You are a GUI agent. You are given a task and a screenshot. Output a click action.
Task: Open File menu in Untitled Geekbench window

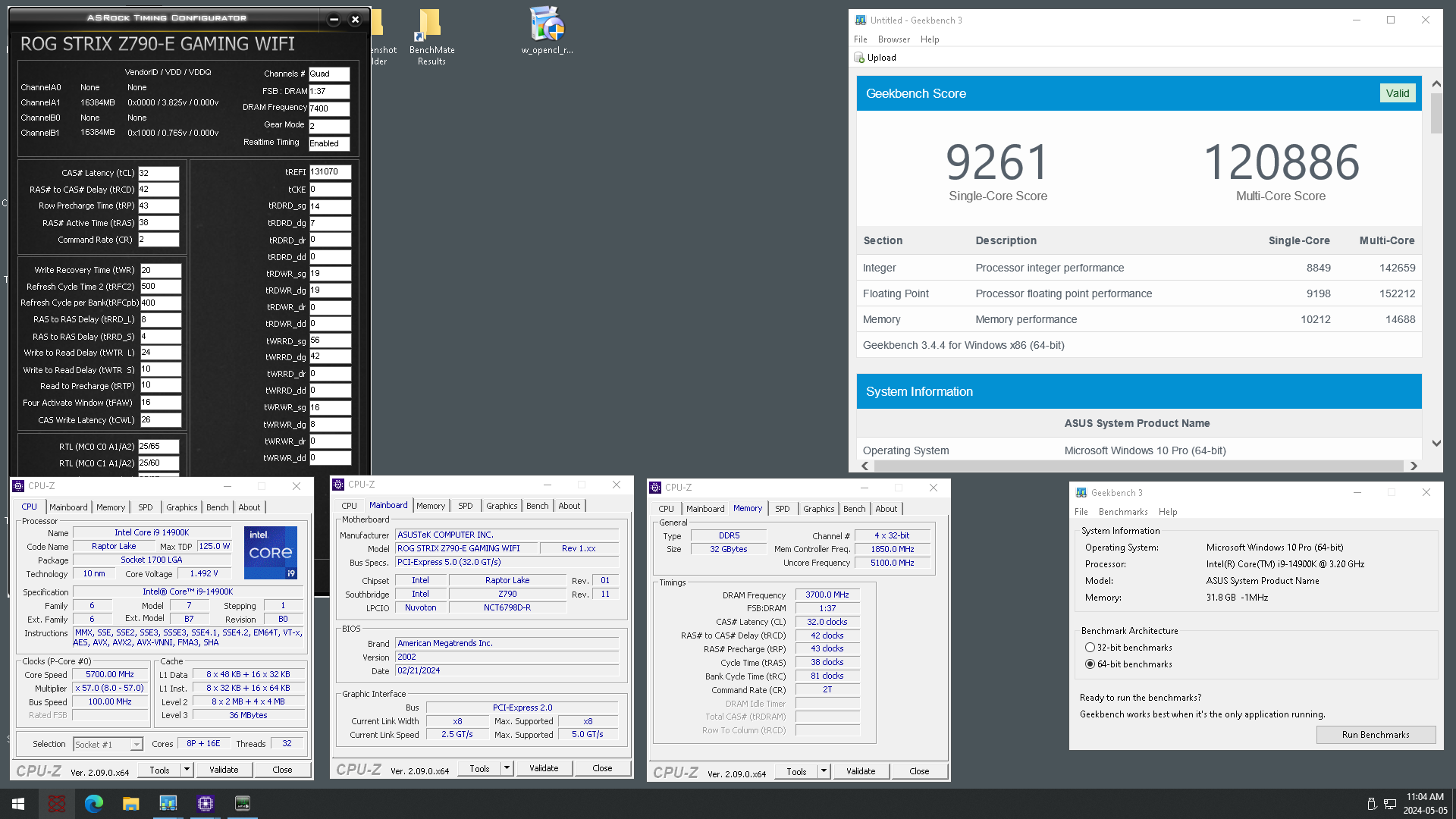(861, 39)
